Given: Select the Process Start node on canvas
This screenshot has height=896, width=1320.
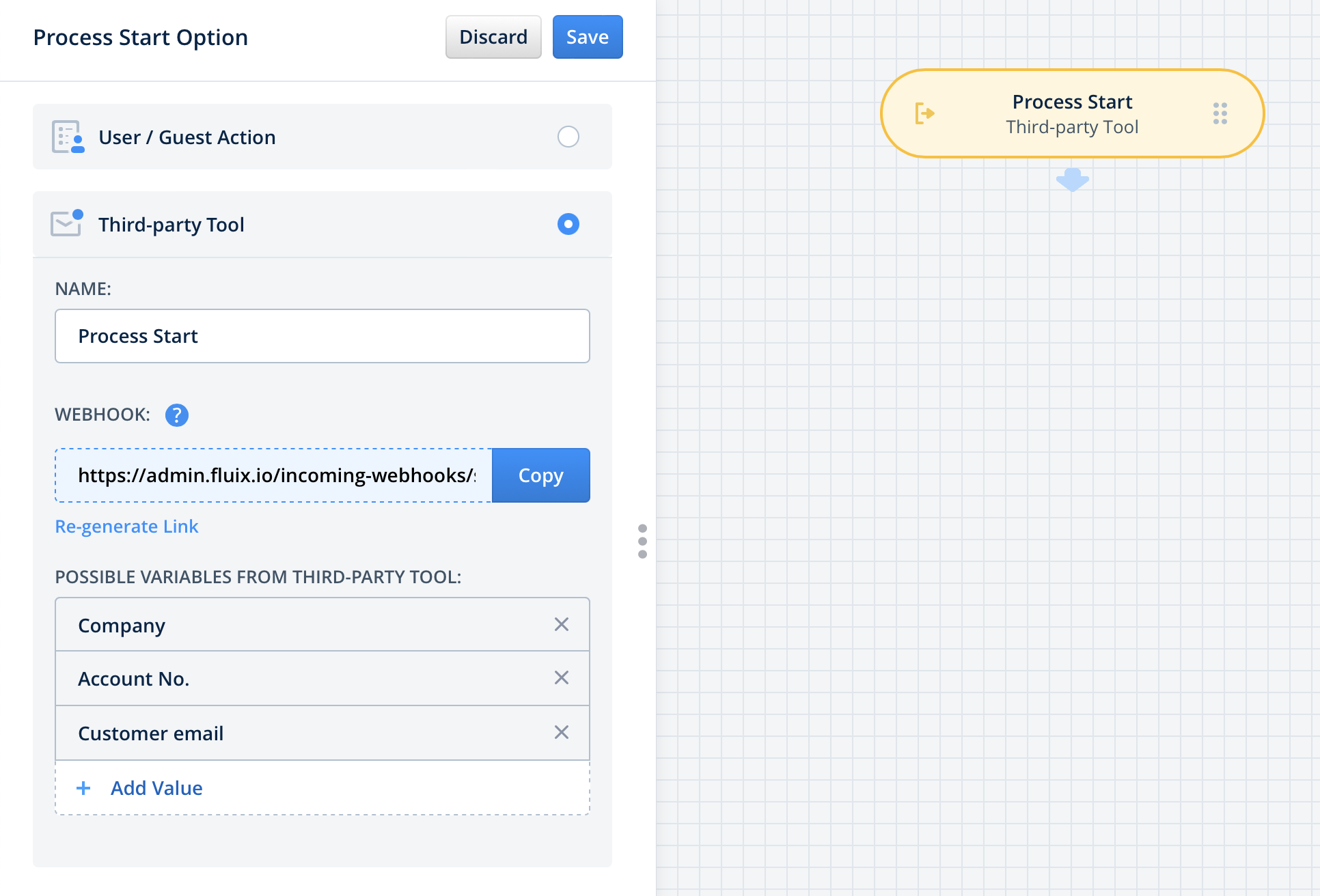Looking at the screenshot, I should pos(1071,113).
